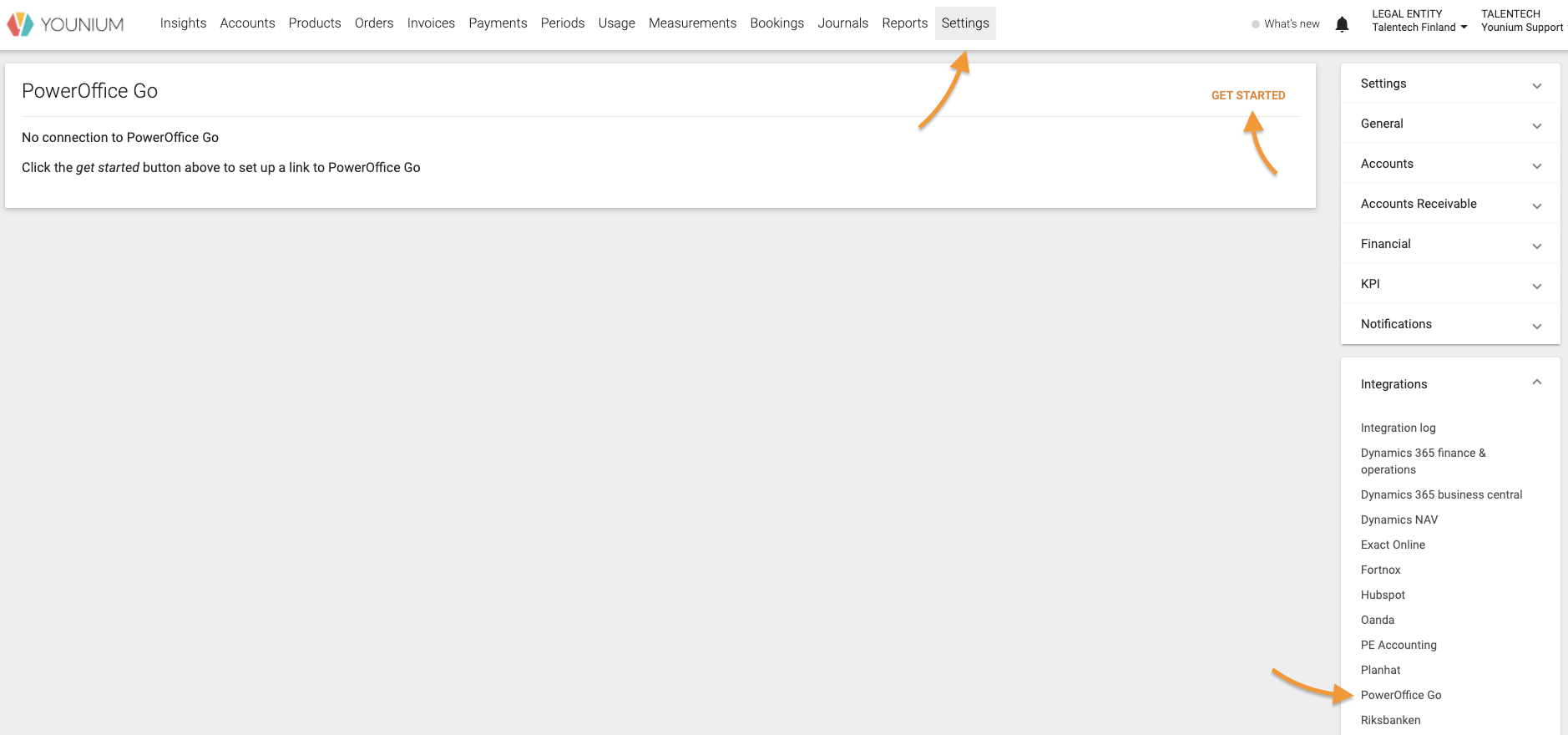Open the Accounts menu in the top bar
1568x735 pixels.
tap(247, 23)
